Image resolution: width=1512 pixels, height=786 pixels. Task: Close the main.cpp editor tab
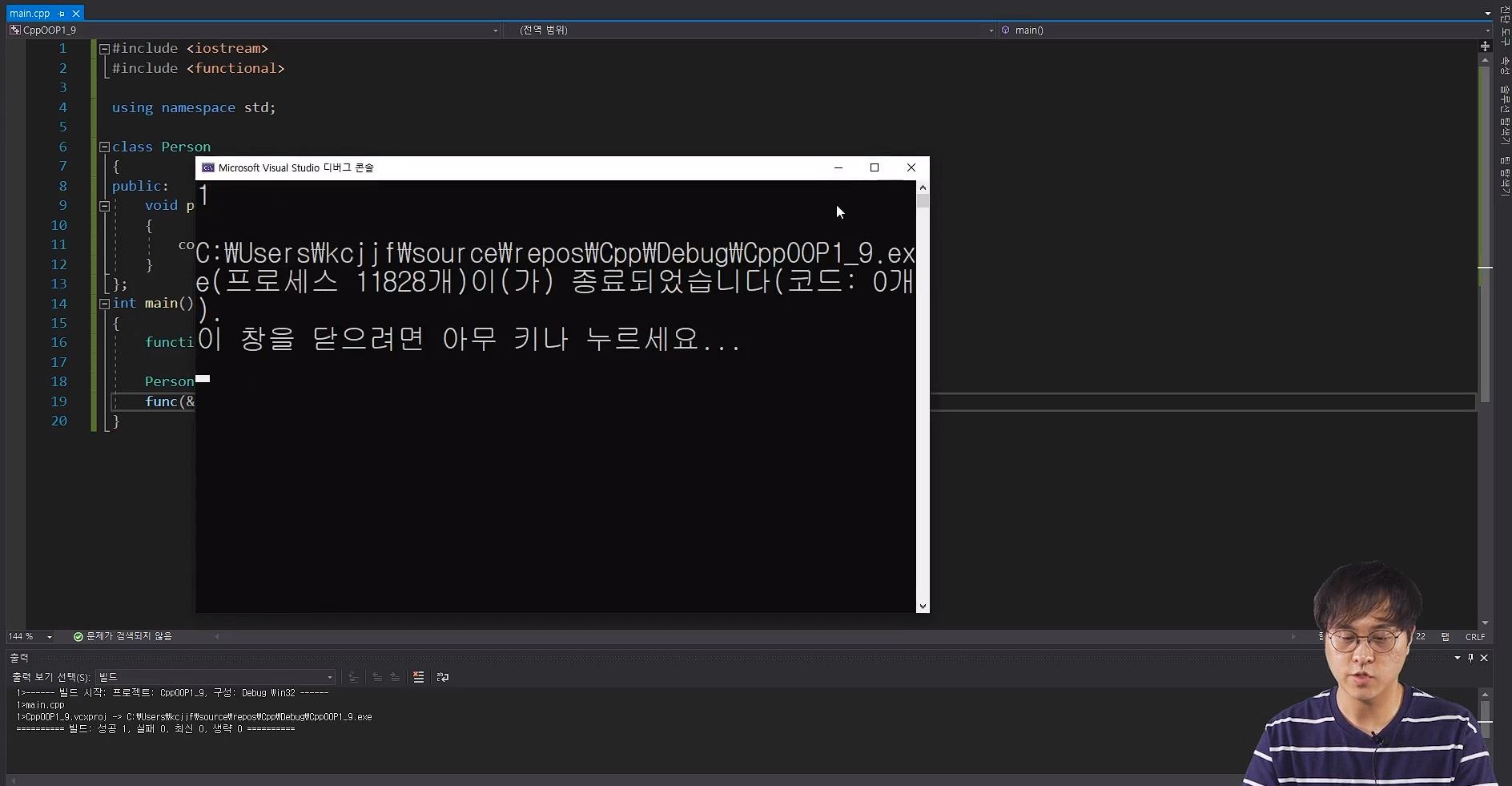(x=76, y=14)
